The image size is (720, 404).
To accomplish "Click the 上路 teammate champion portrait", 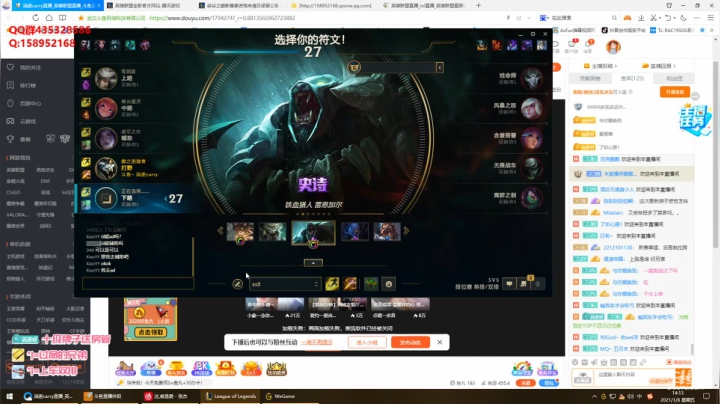I will 106,79.
